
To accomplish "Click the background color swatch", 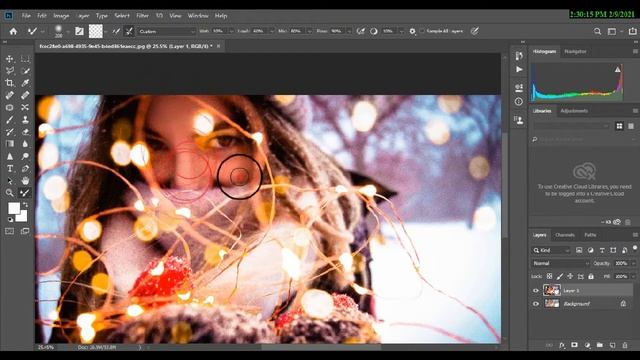I will coord(22,216).
